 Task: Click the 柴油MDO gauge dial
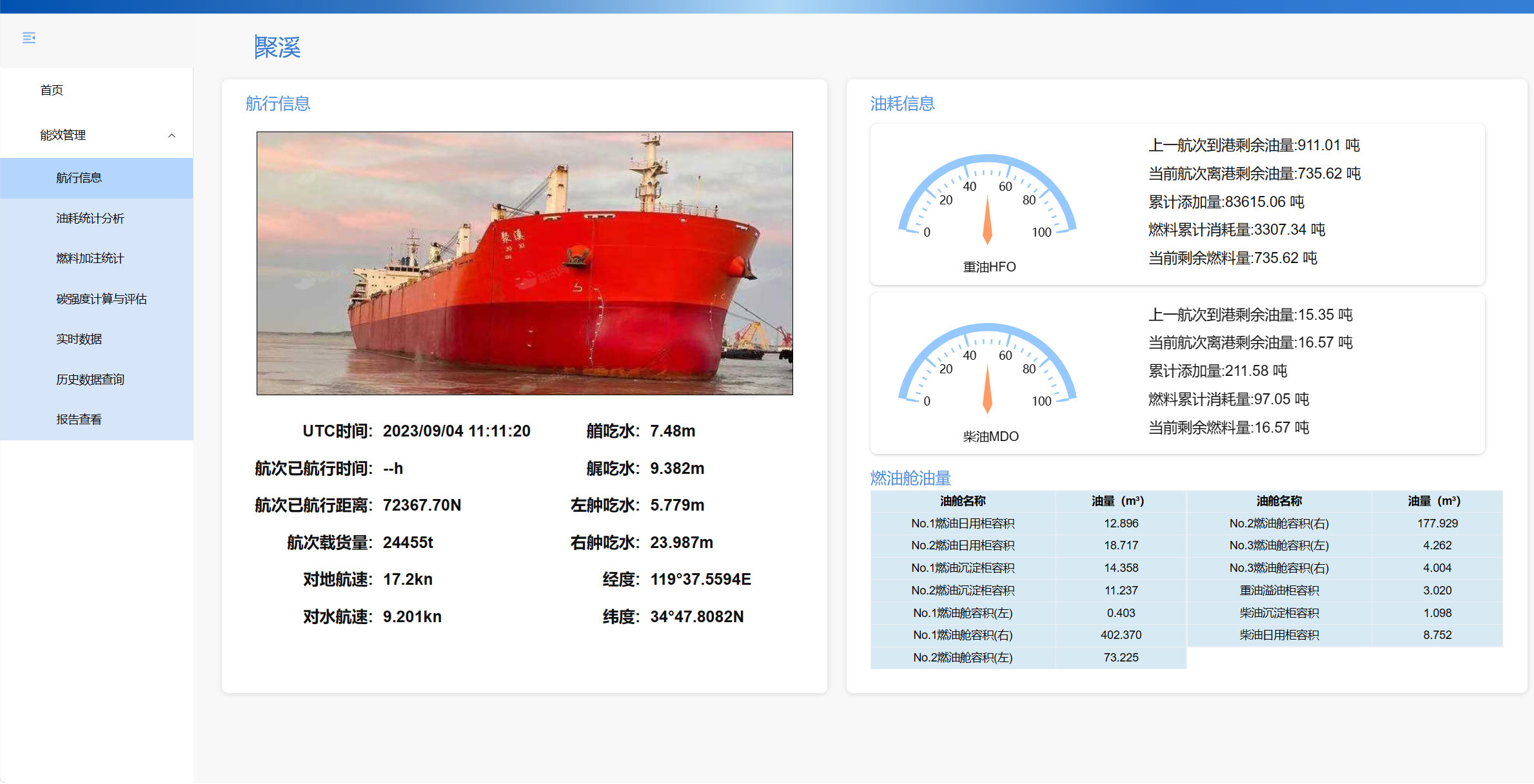(x=987, y=372)
